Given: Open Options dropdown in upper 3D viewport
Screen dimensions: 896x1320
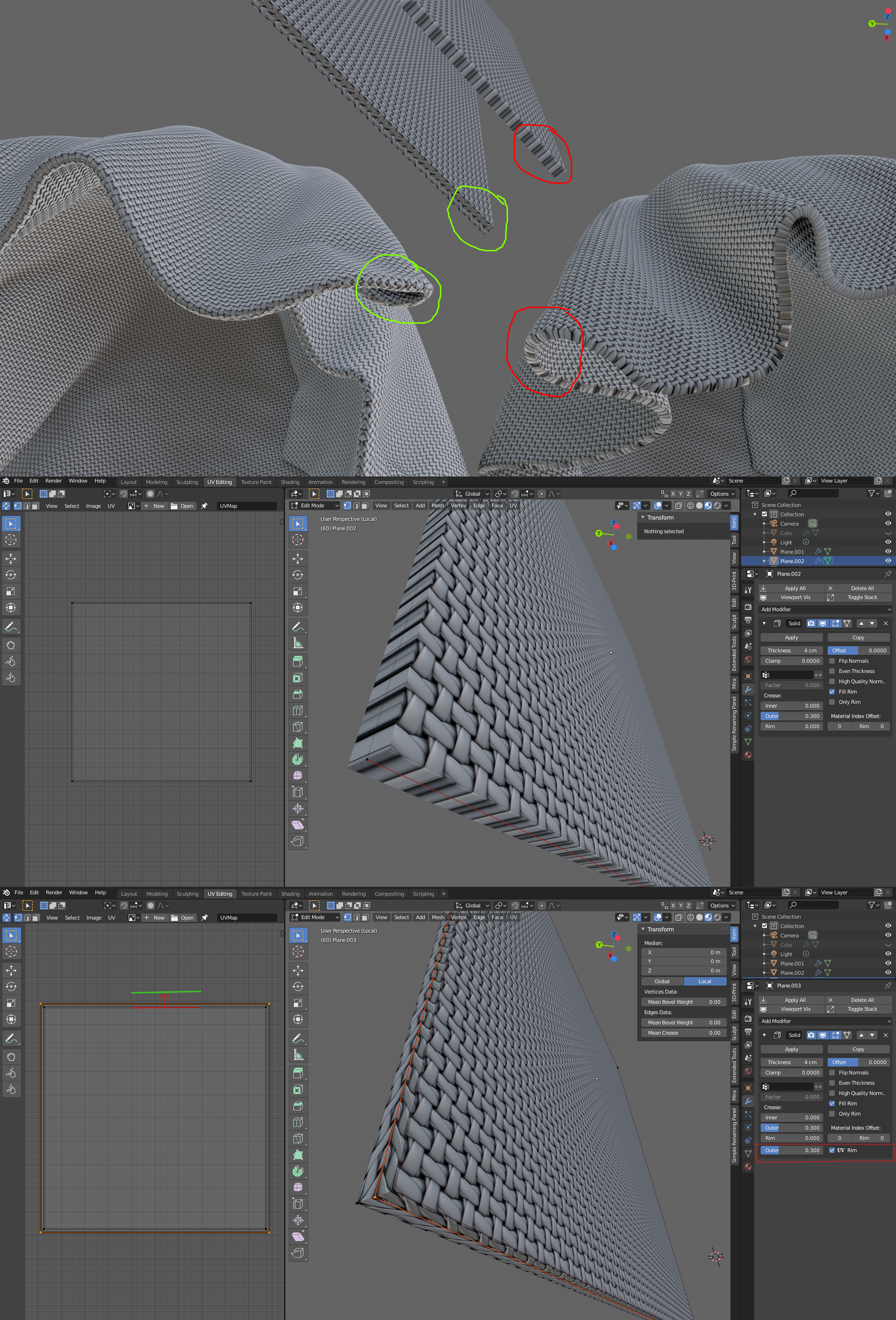Looking at the screenshot, I should [722, 494].
